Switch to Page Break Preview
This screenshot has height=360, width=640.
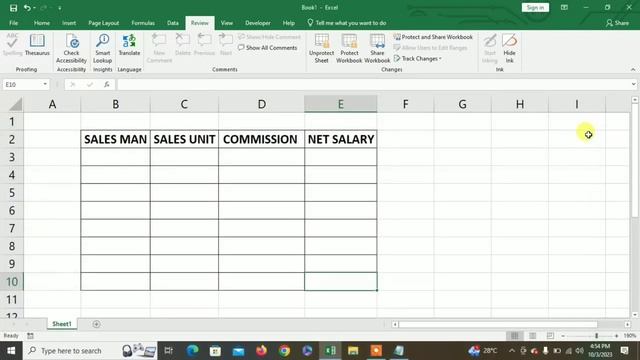(550, 336)
